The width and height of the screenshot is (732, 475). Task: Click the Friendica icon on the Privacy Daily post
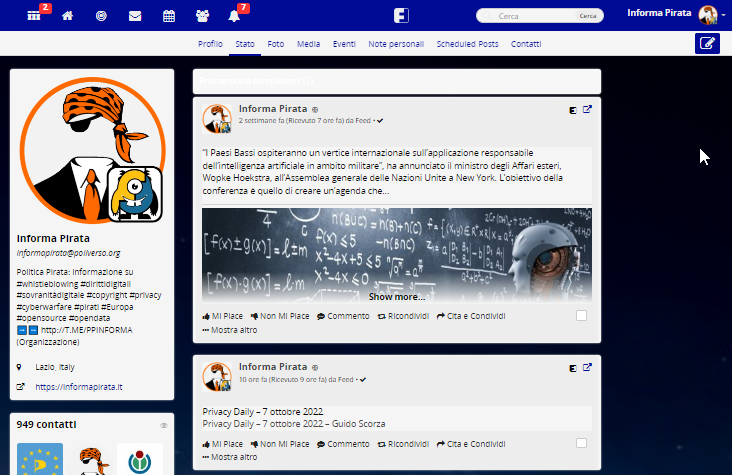point(573,369)
